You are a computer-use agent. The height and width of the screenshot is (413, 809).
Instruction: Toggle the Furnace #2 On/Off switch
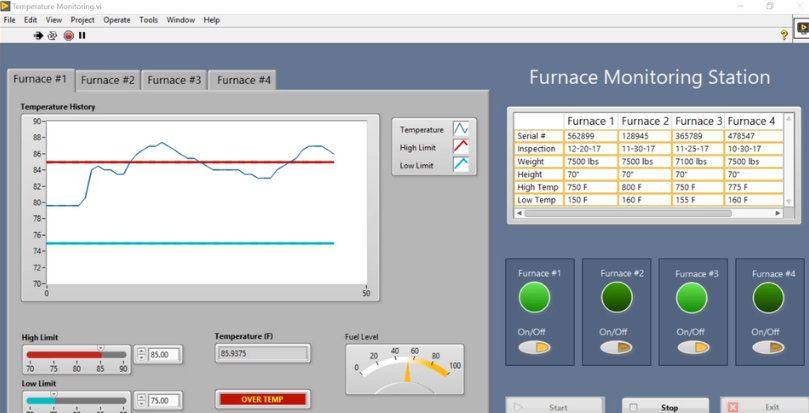616,347
